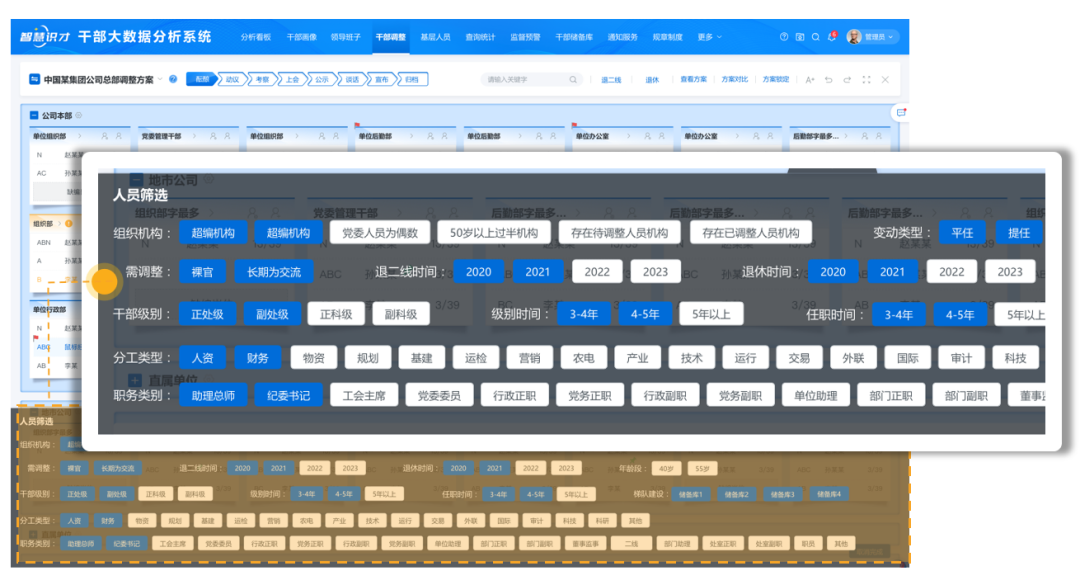Click the notification bell icon
Viewport: 1080px width, 585px height.
(x=831, y=37)
